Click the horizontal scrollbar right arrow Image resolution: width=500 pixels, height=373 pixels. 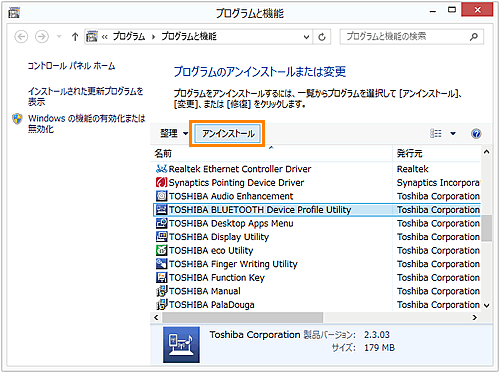click(475, 318)
